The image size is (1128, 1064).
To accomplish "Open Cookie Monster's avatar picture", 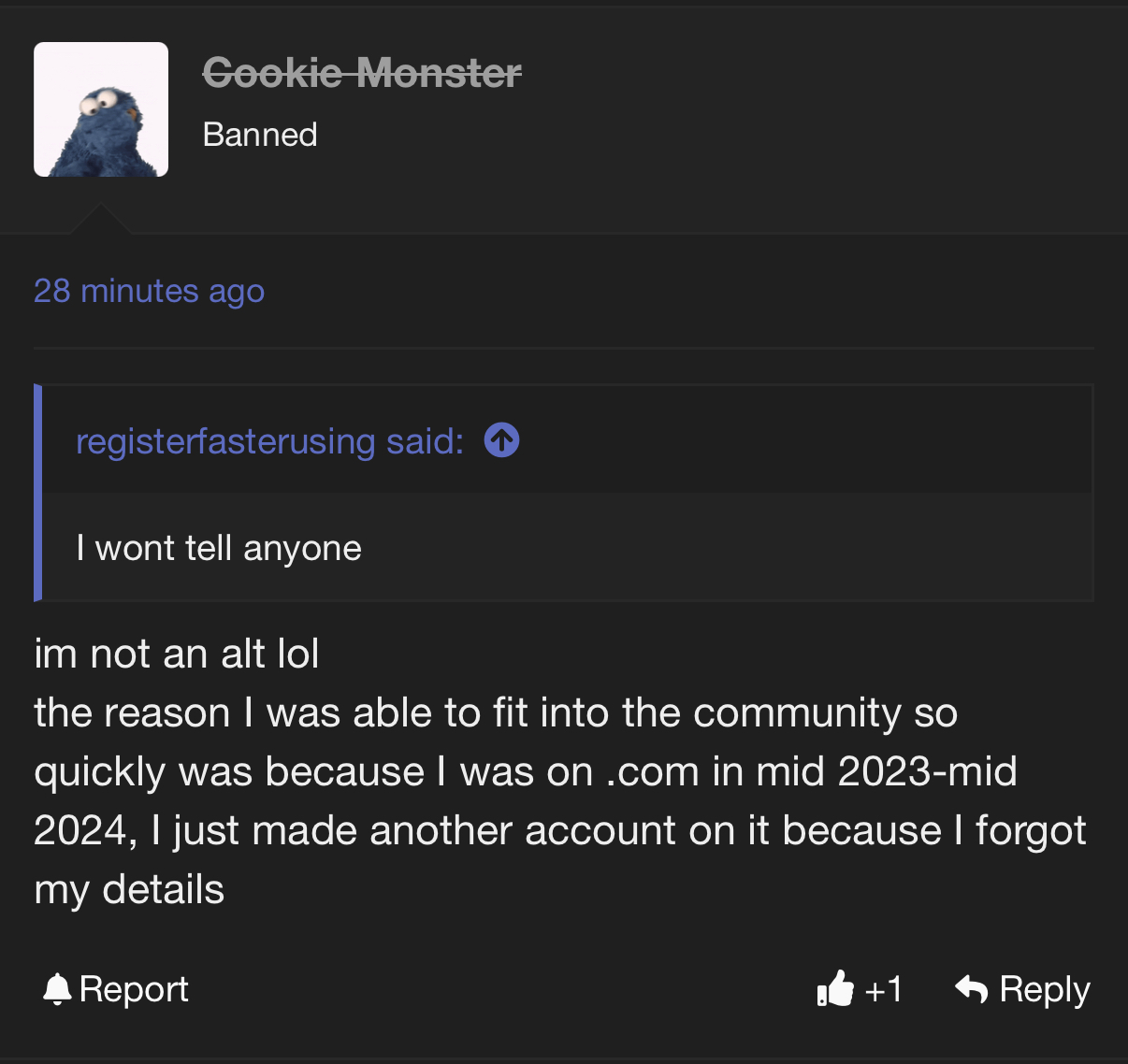I will (101, 109).
